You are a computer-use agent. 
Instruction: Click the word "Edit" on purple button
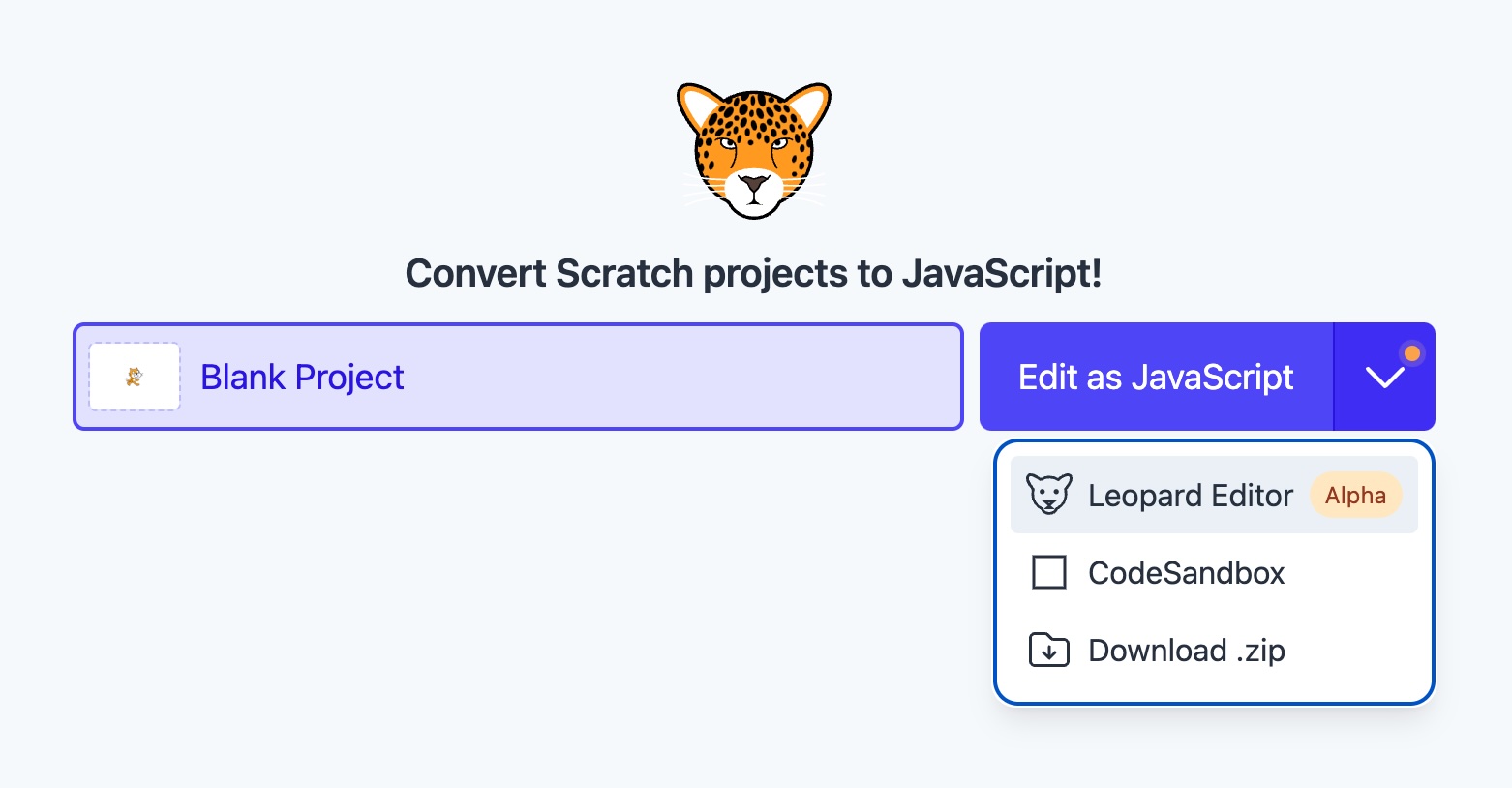(x=1047, y=377)
